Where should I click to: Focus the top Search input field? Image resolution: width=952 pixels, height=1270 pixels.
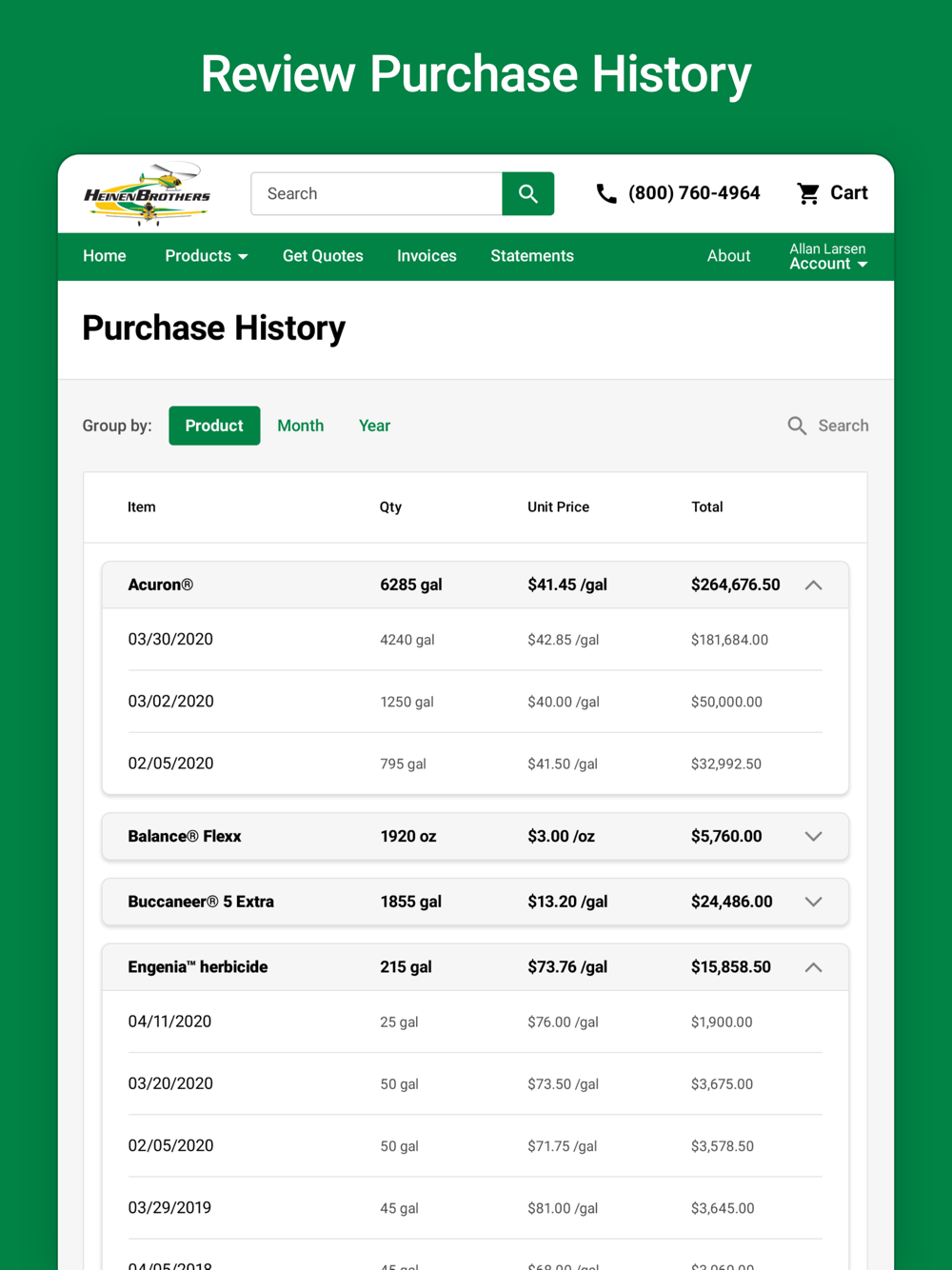click(377, 194)
